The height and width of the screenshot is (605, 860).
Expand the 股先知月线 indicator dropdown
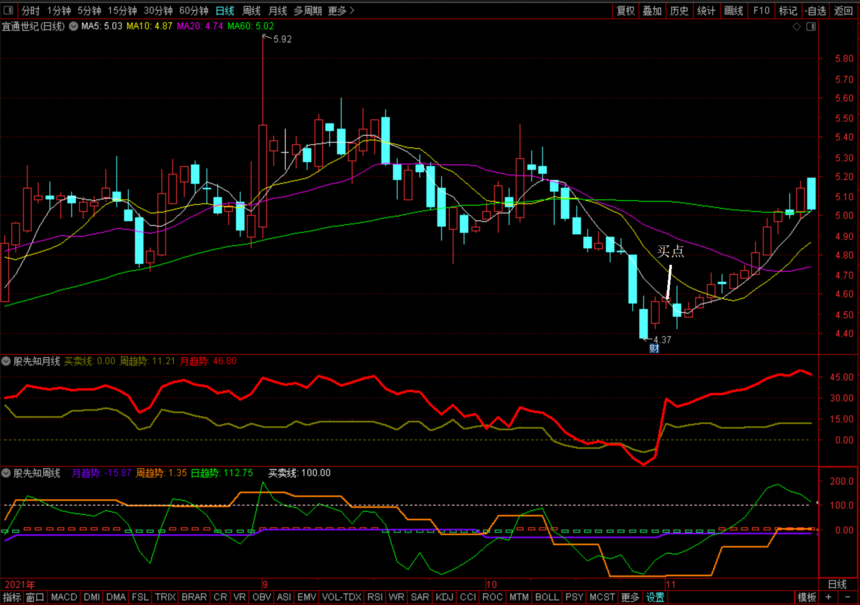pyautogui.click(x=6, y=361)
